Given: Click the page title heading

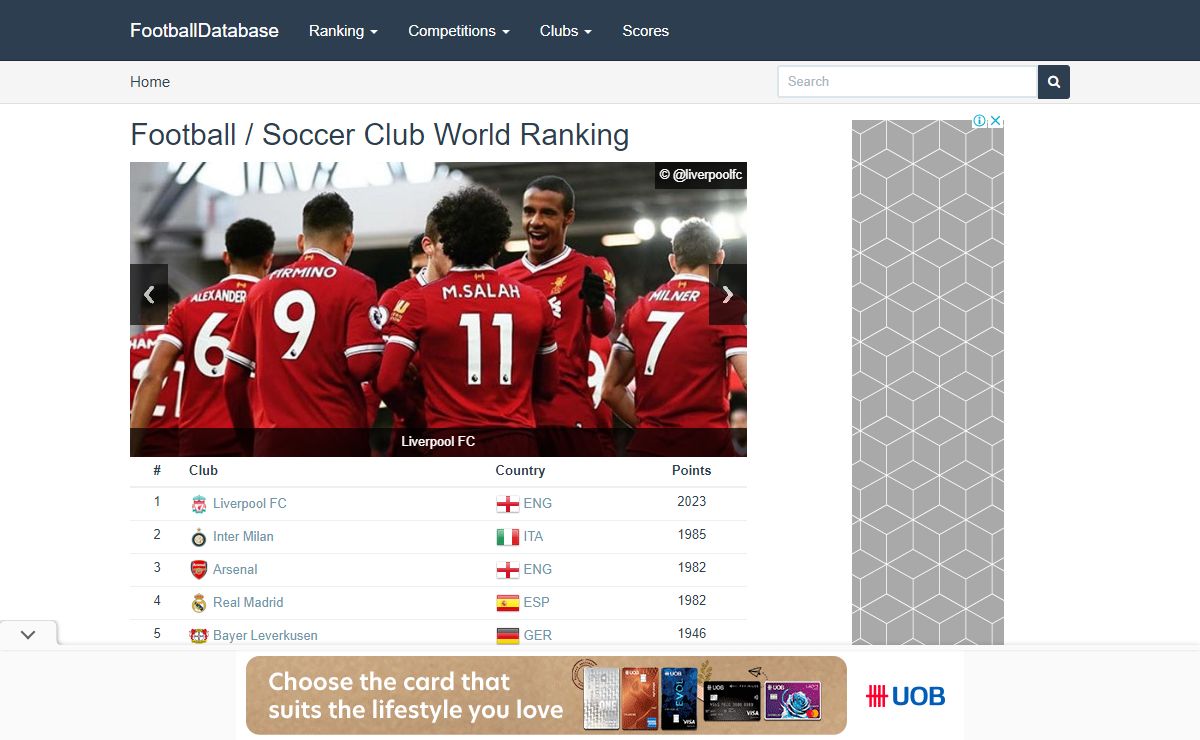Looking at the screenshot, I should (380, 135).
